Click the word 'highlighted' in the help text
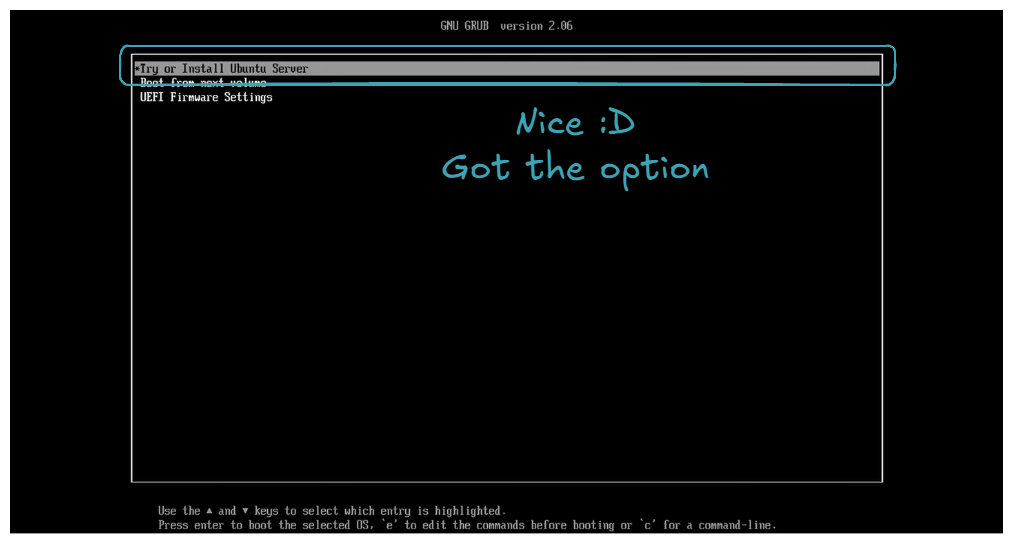The image size is (1012, 543). click(469, 511)
